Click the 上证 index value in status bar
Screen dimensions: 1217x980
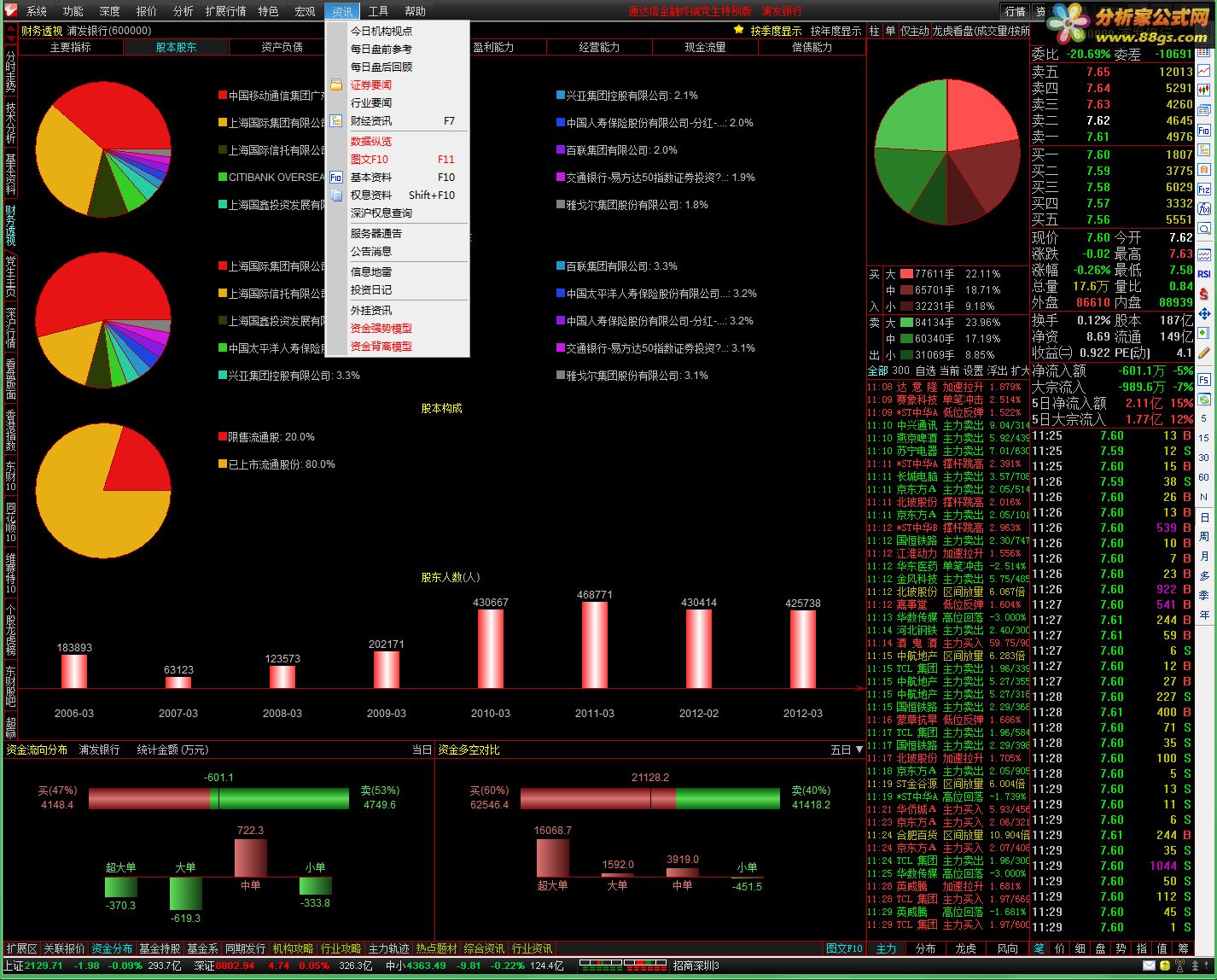[x=44, y=965]
